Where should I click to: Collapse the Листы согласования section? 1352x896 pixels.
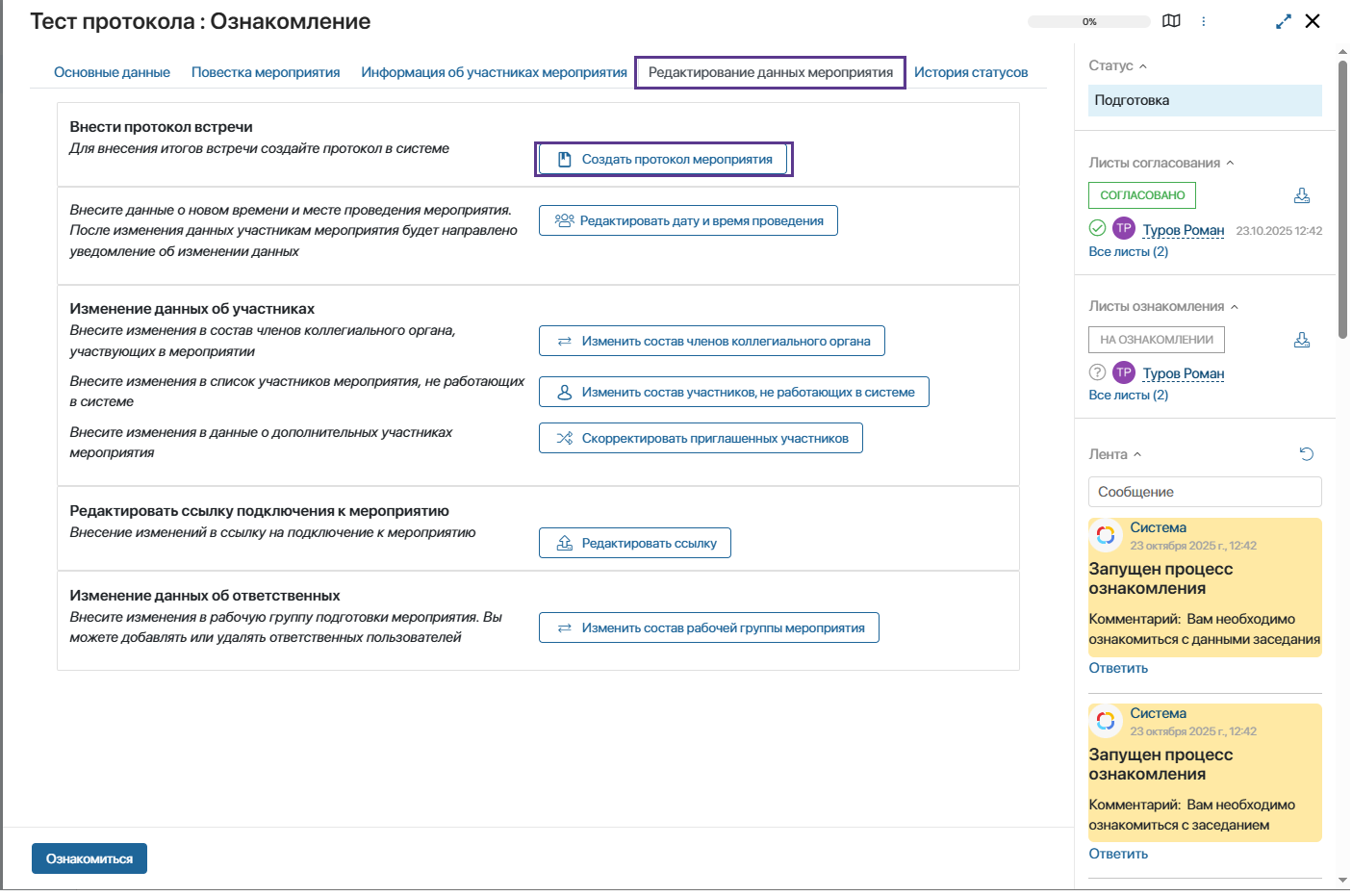coord(1230,164)
